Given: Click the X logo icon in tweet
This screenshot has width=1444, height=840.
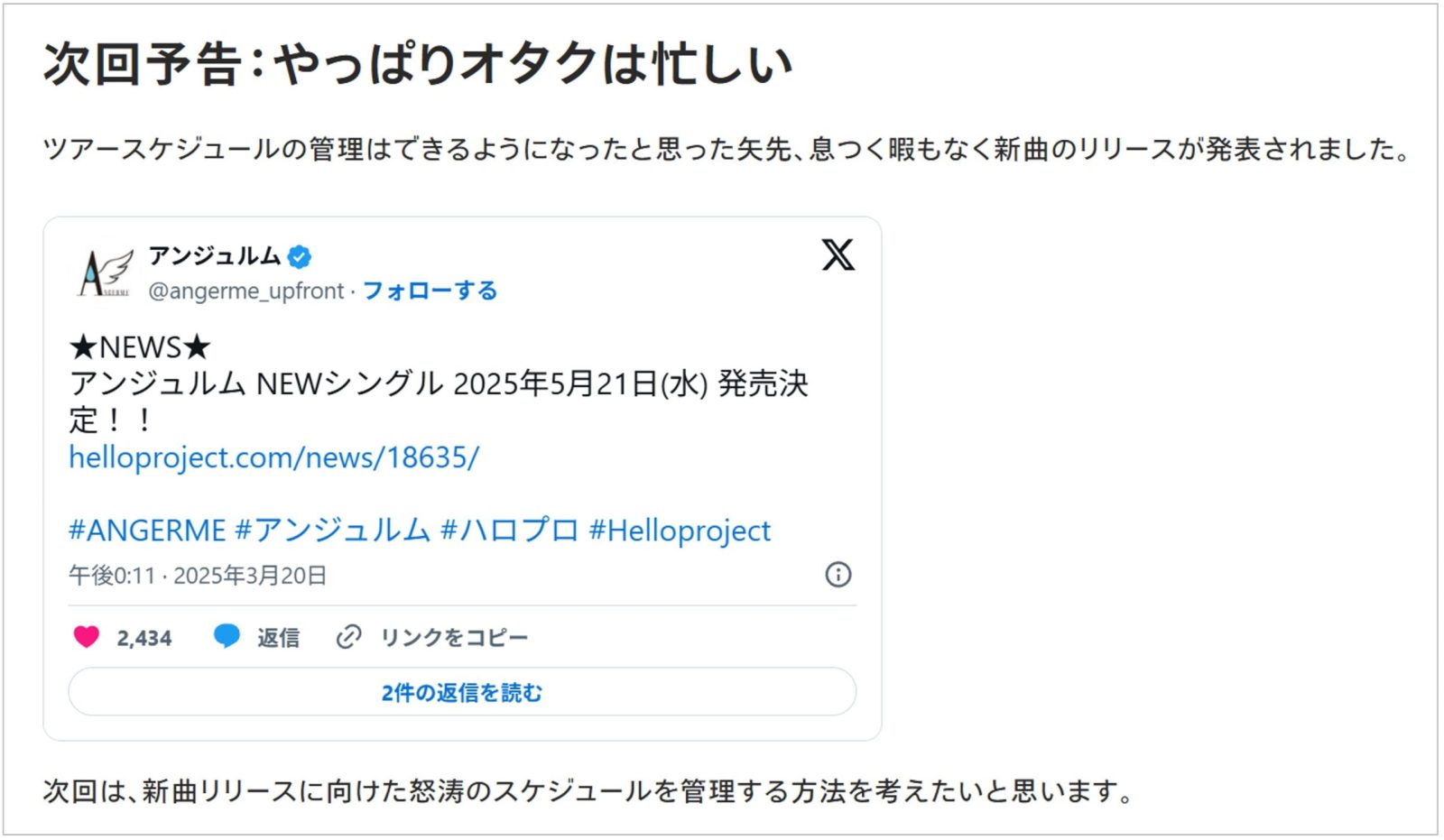Looking at the screenshot, I should coord(838,255).
